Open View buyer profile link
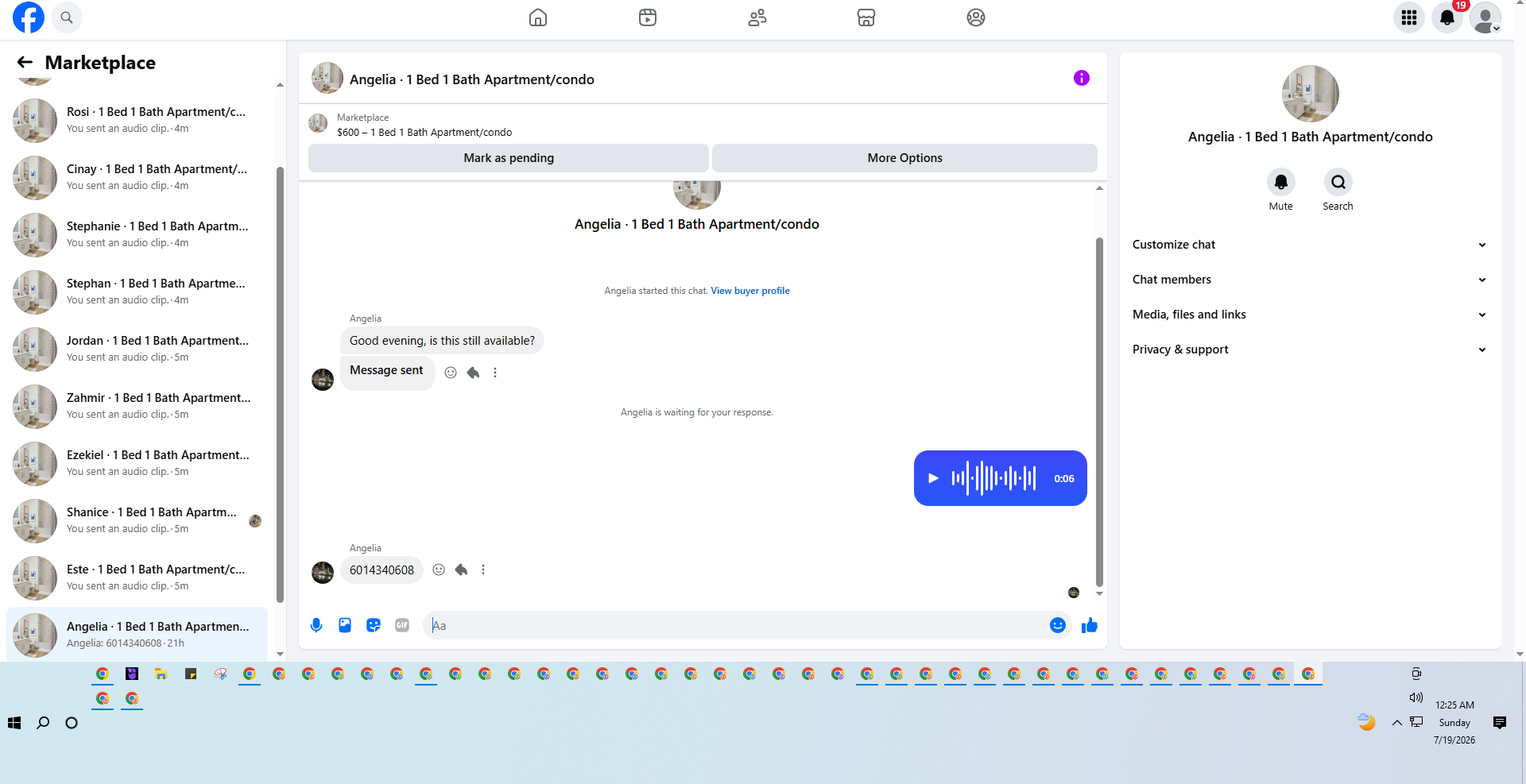Viewport: 1526px width, 784px height. (750, 291)
